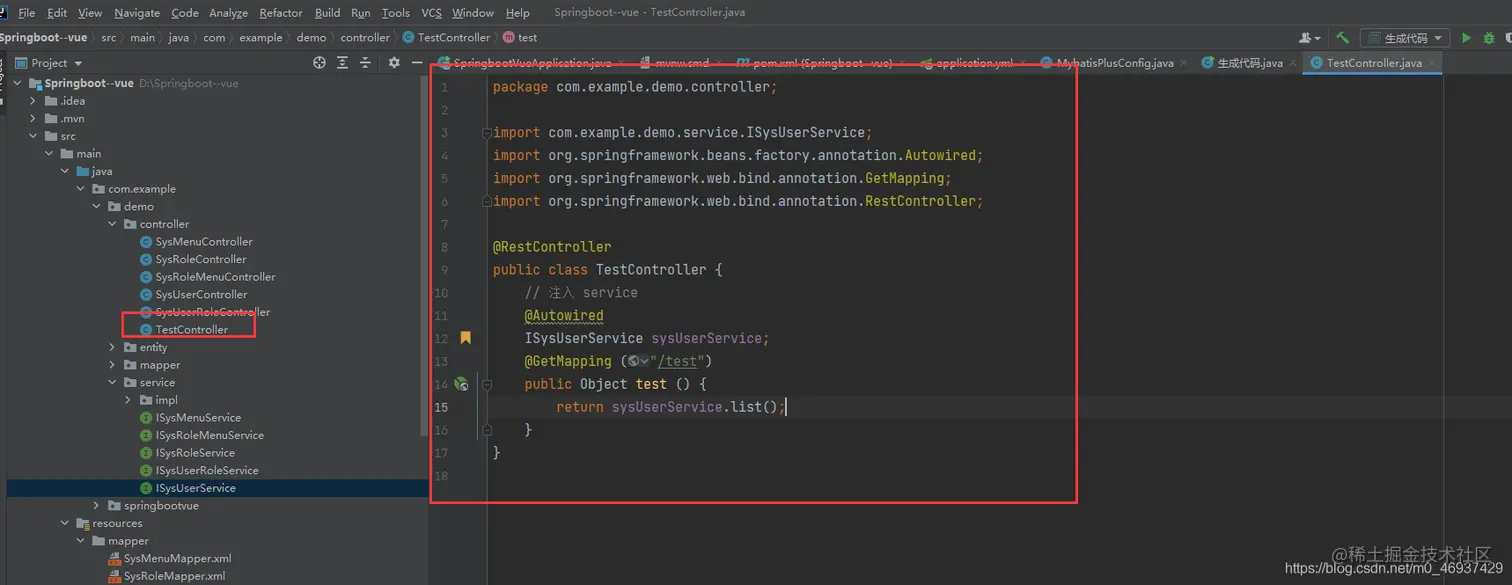Select SysUserController in project tree
Screen dimensions: 1512x585
[201, 294]
